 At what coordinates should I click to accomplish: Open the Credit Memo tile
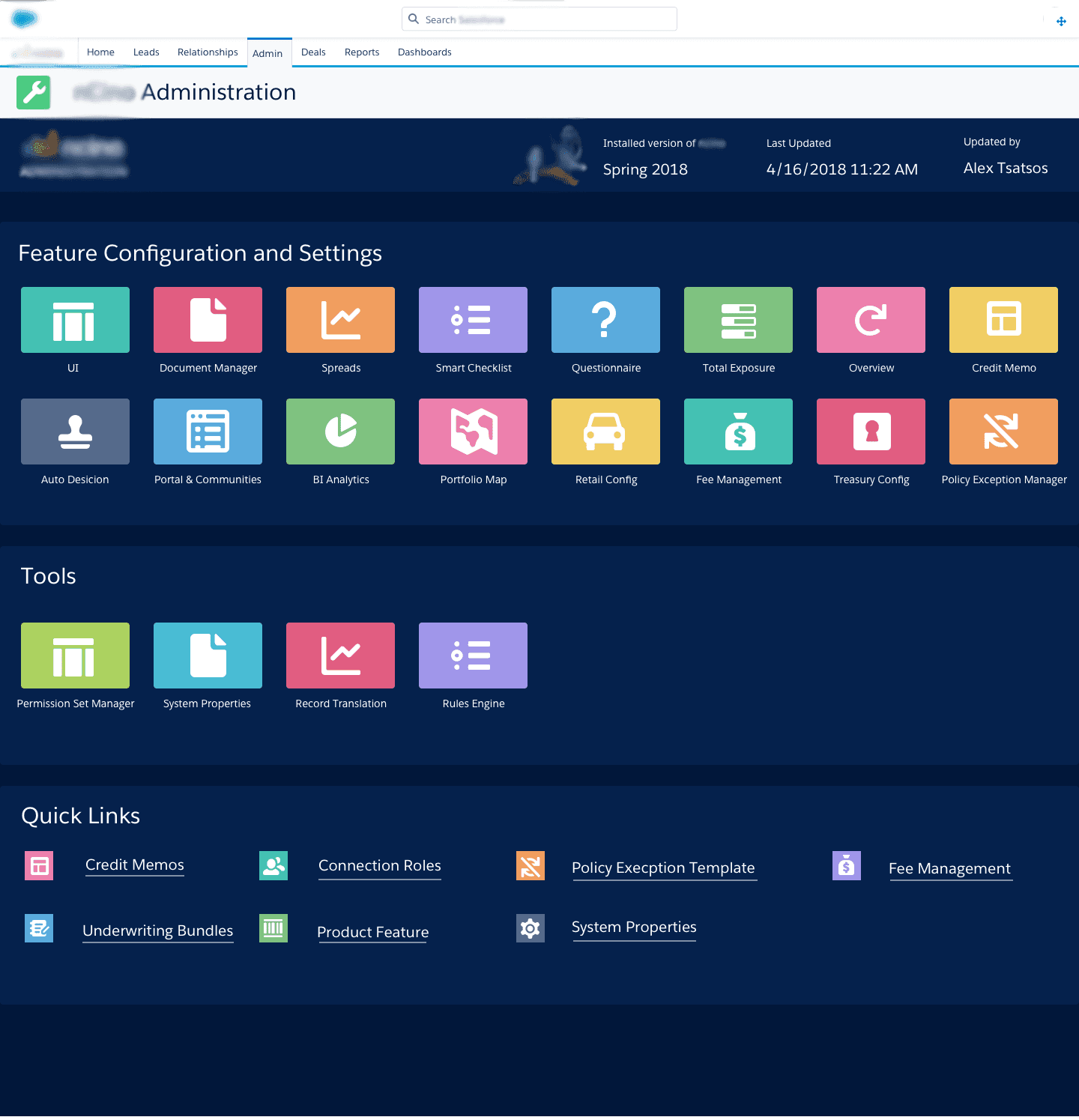1003,320
